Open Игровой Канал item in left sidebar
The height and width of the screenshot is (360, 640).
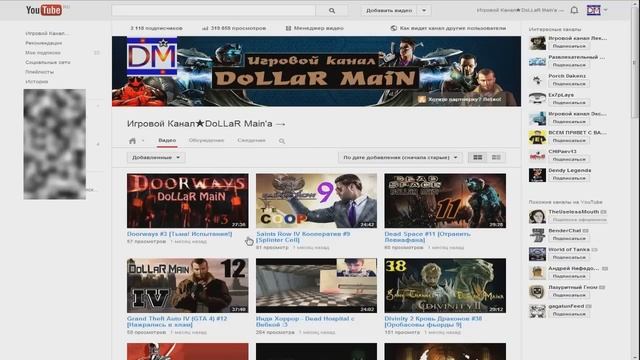[47, 33]
